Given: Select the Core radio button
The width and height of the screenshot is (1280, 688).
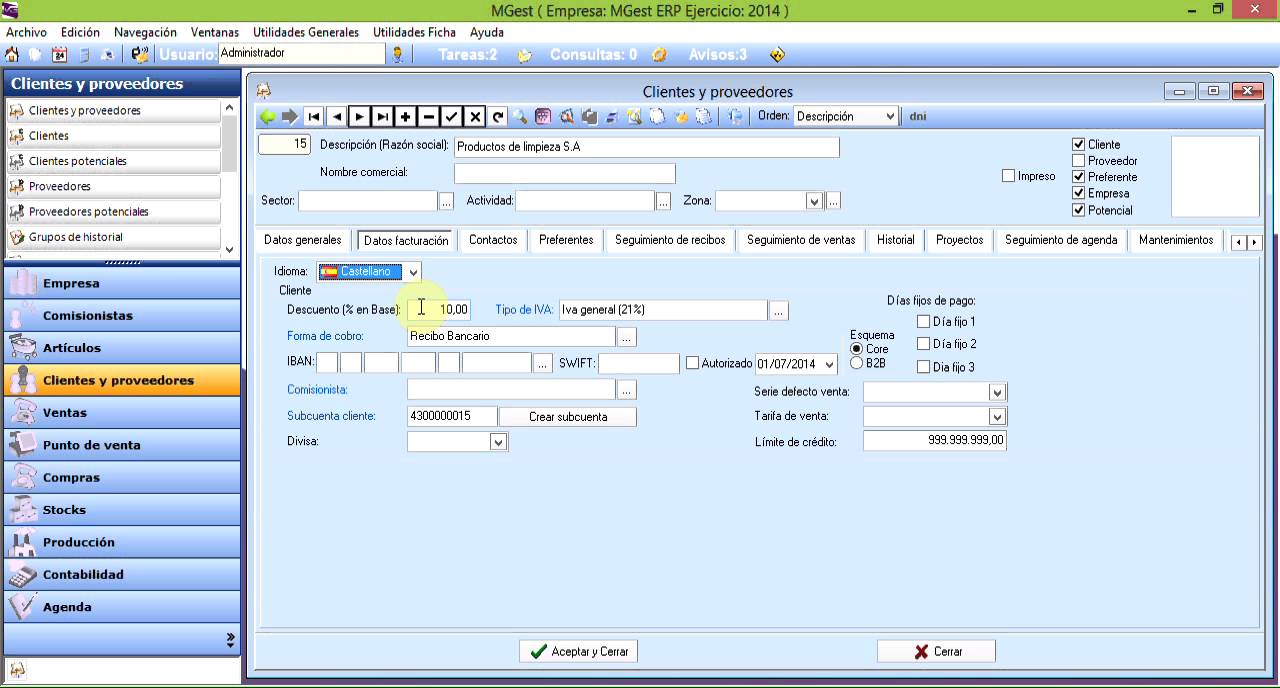Looking at the screenshot, I should coord(856,348).
